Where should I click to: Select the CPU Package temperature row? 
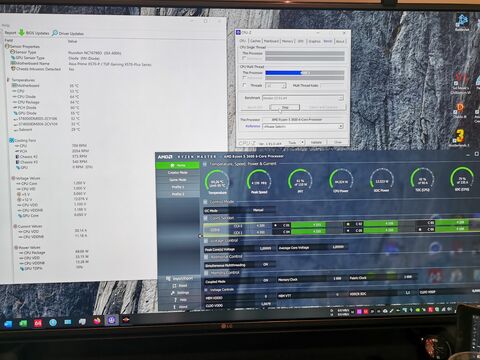click(46, 102)
